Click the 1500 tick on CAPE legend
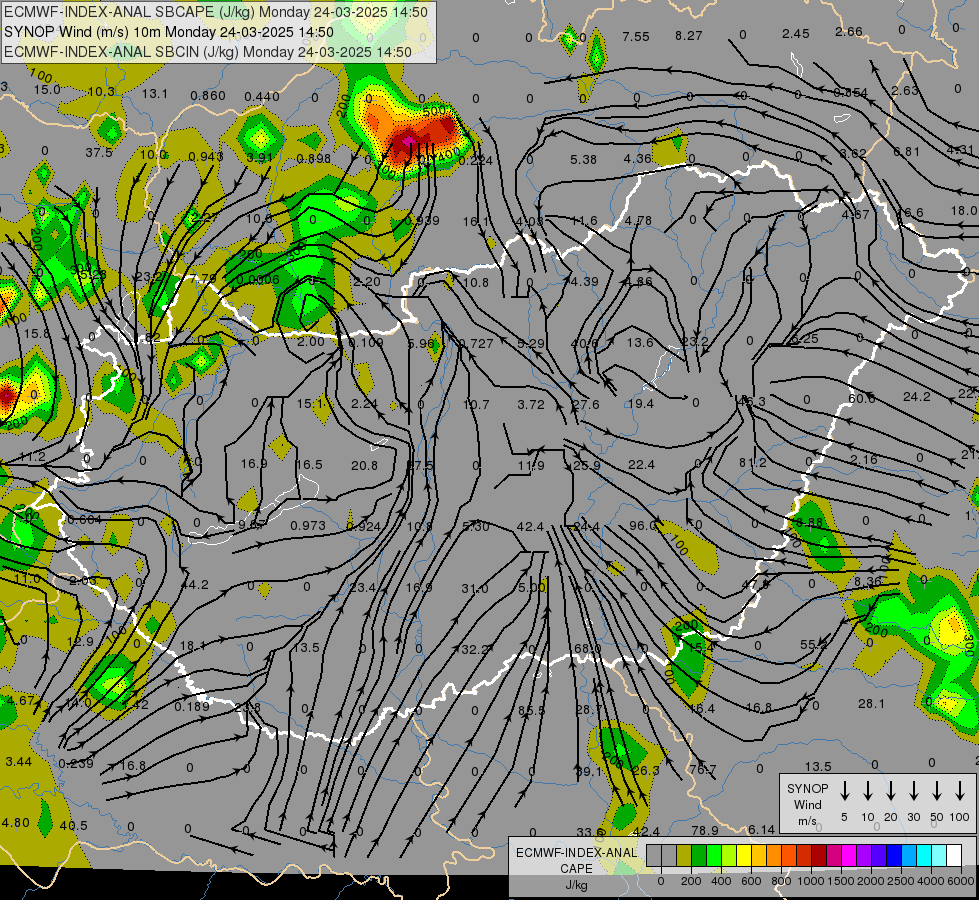 (841, 881)
